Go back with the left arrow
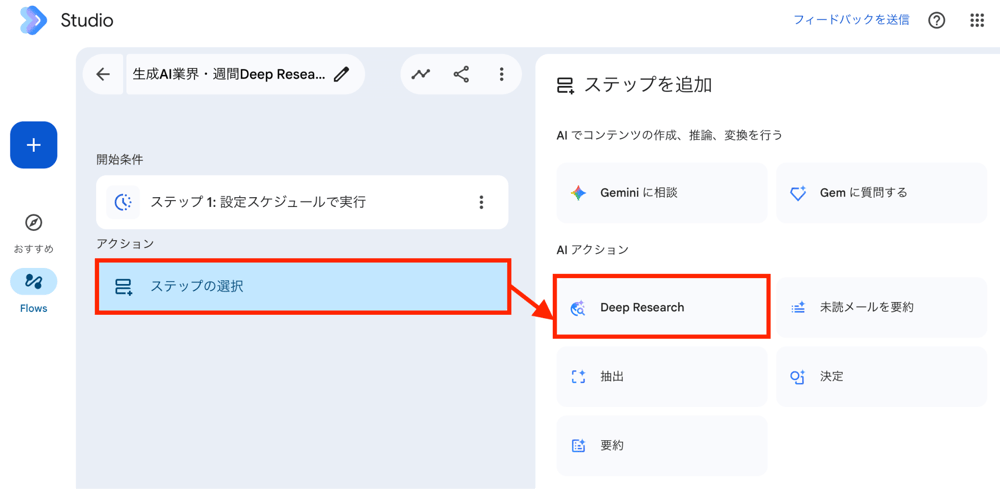1000x489 pixels. 103,75
